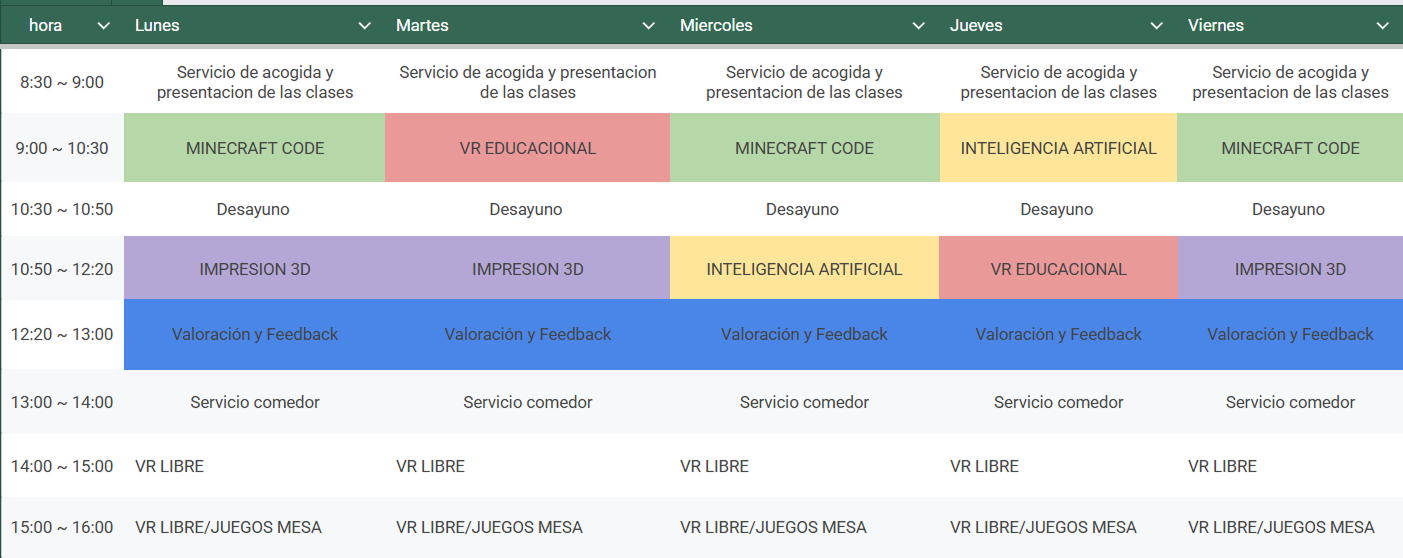The width and height of the screenshot is (1403, 558).
Task: Select the 9:00 ~ 10:30 time cell
Action: [x=62, y=148]
